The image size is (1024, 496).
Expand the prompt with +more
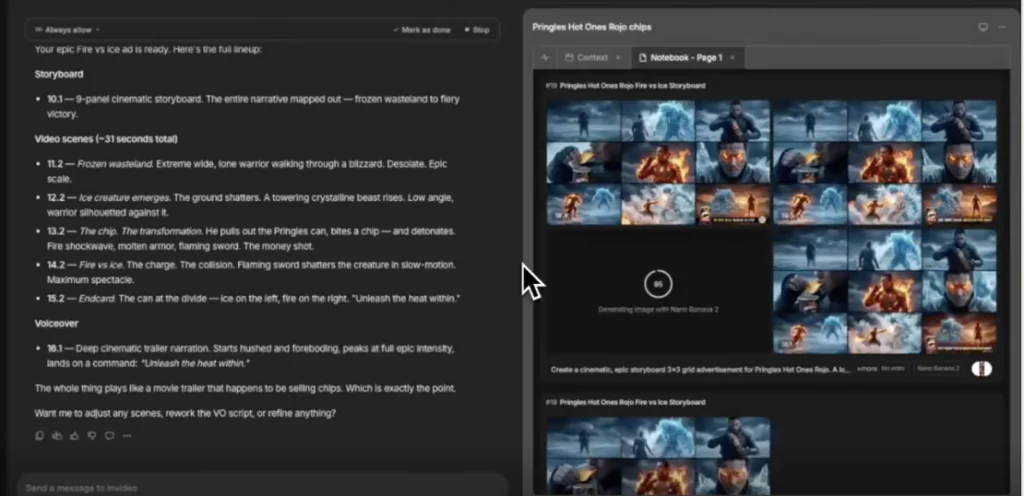(x=866, y=369)
